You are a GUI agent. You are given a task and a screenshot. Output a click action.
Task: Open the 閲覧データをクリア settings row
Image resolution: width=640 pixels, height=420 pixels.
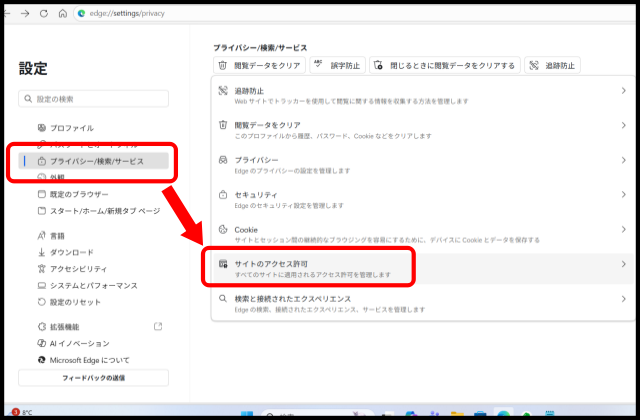point(423,130)
